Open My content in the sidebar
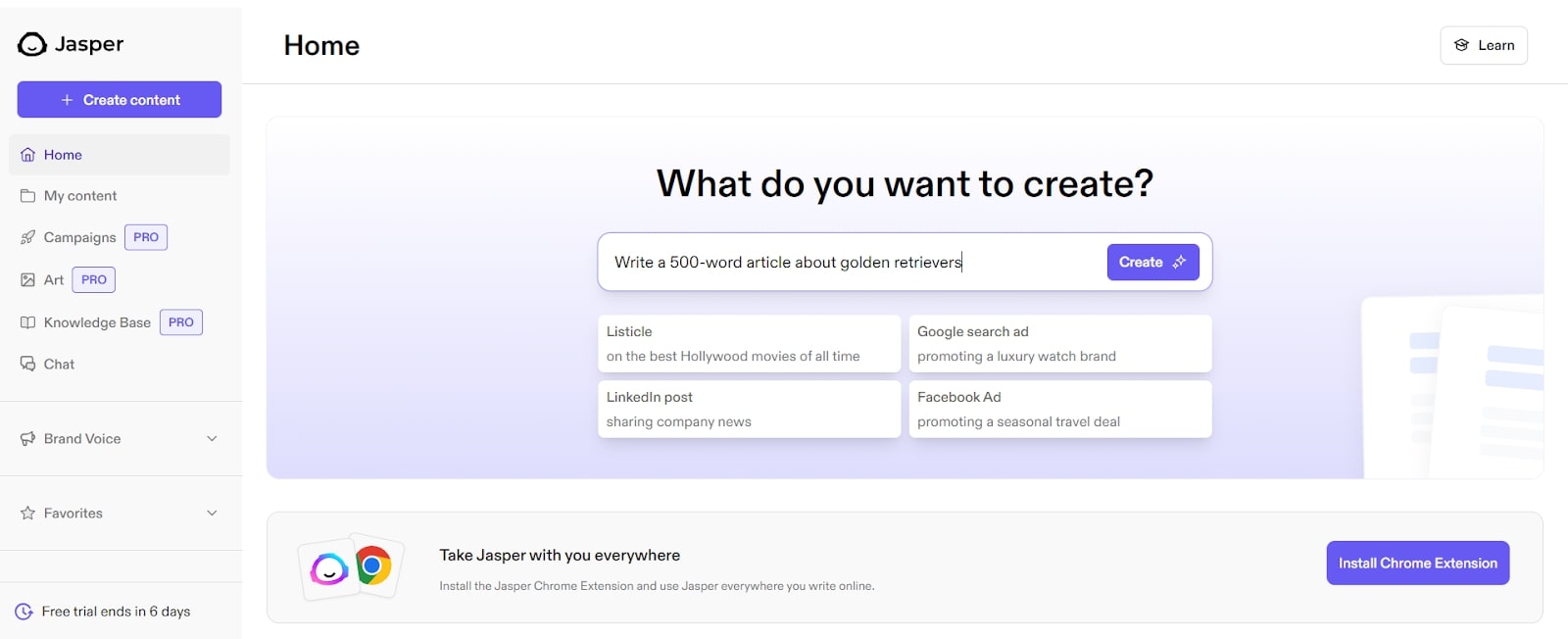 [x=80, y=196]
